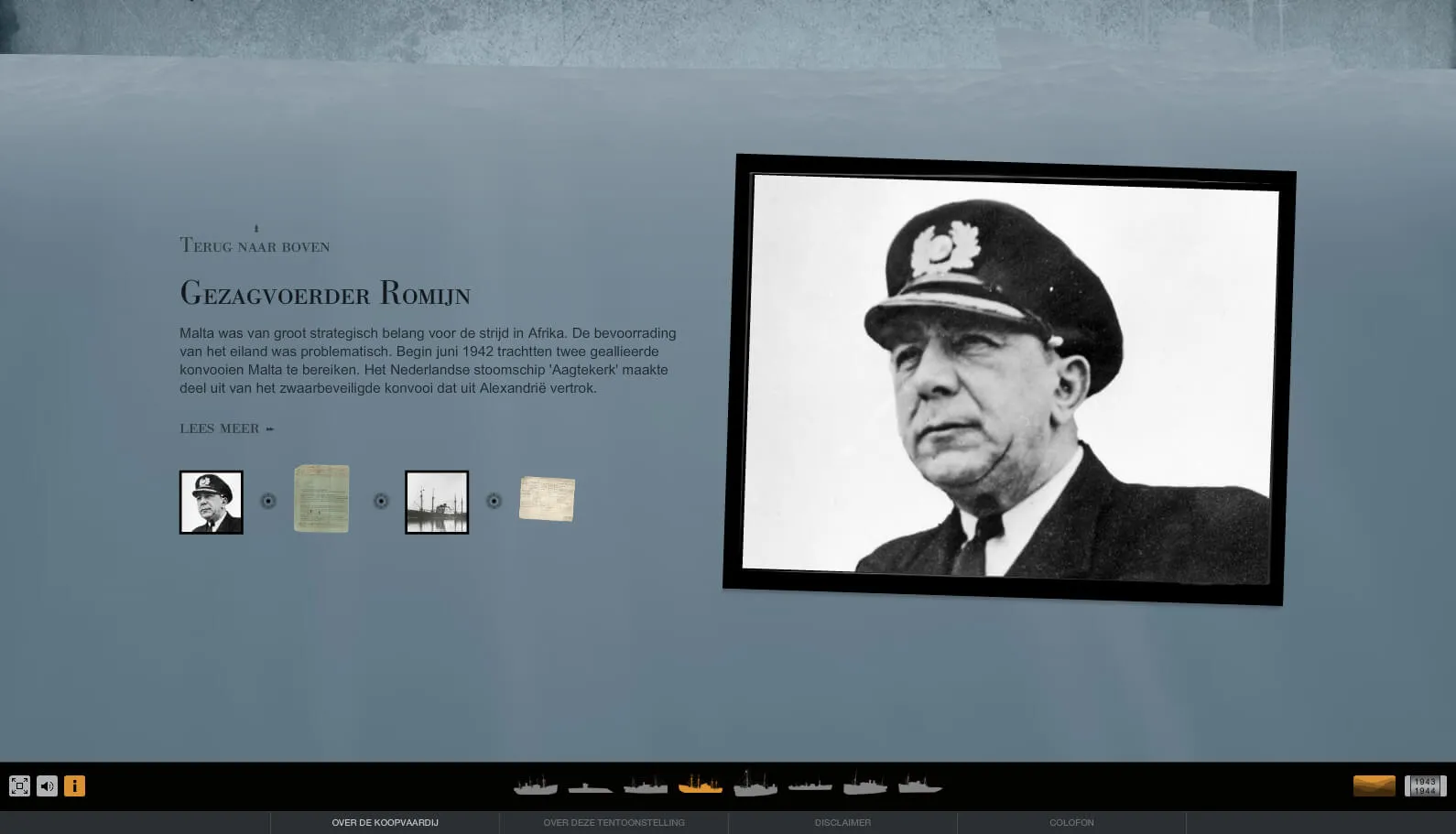Select the third ship silhouette in the ship row
This screenshot has height=834, width=1456.
point(646,785)
